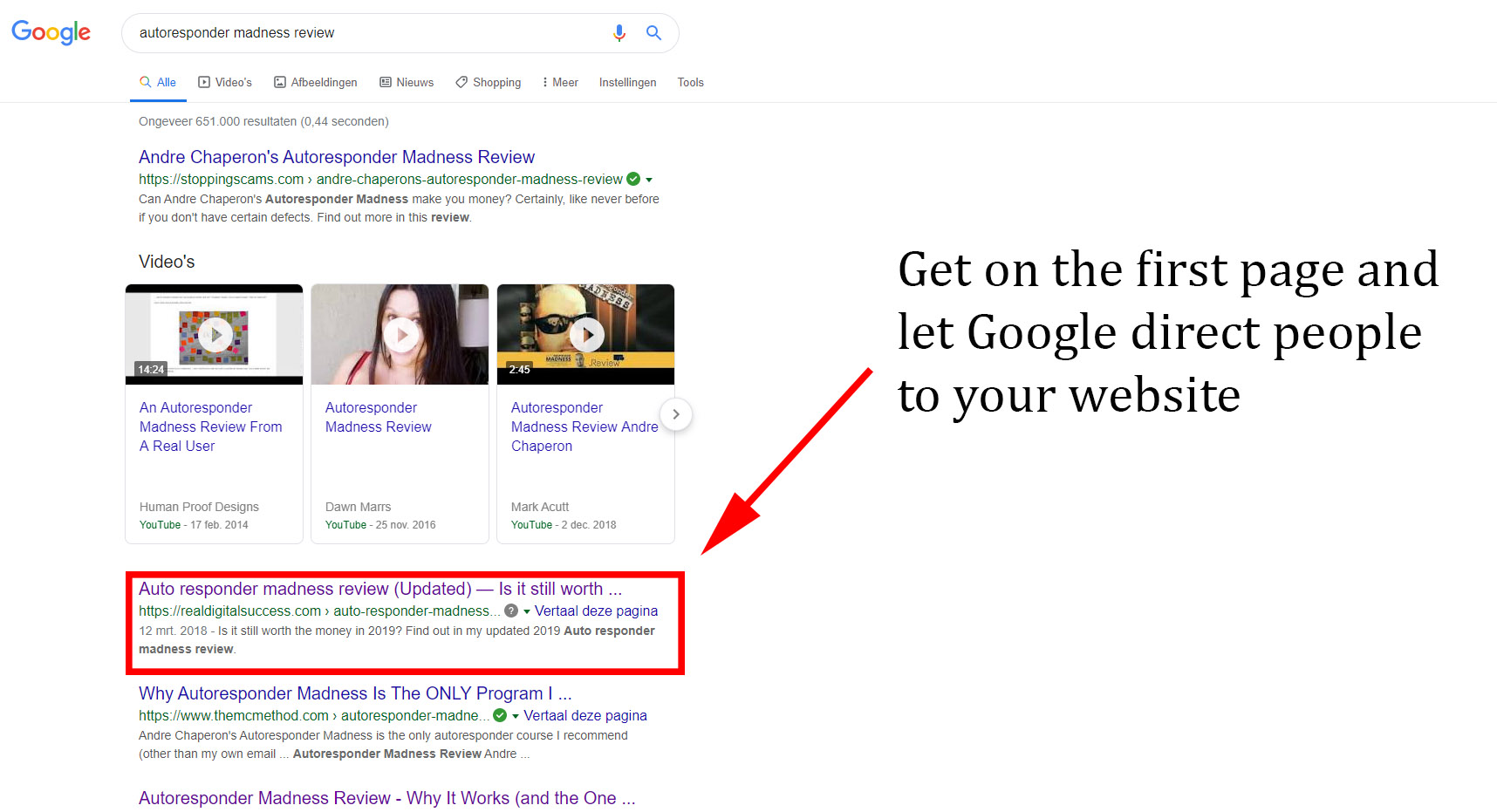Play the 2:45 Mark Acutt video thumbnail
The image size is (1497, 812).
pyautogui.click(x=586, y=334)
